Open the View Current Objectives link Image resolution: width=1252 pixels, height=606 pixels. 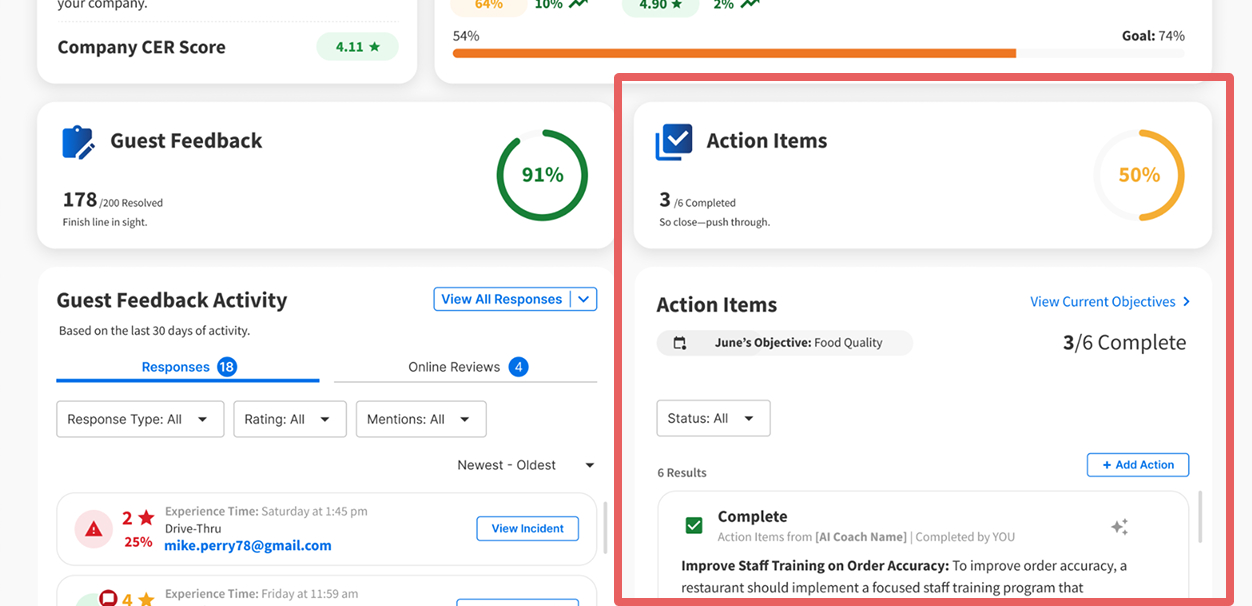[1110, 301]
